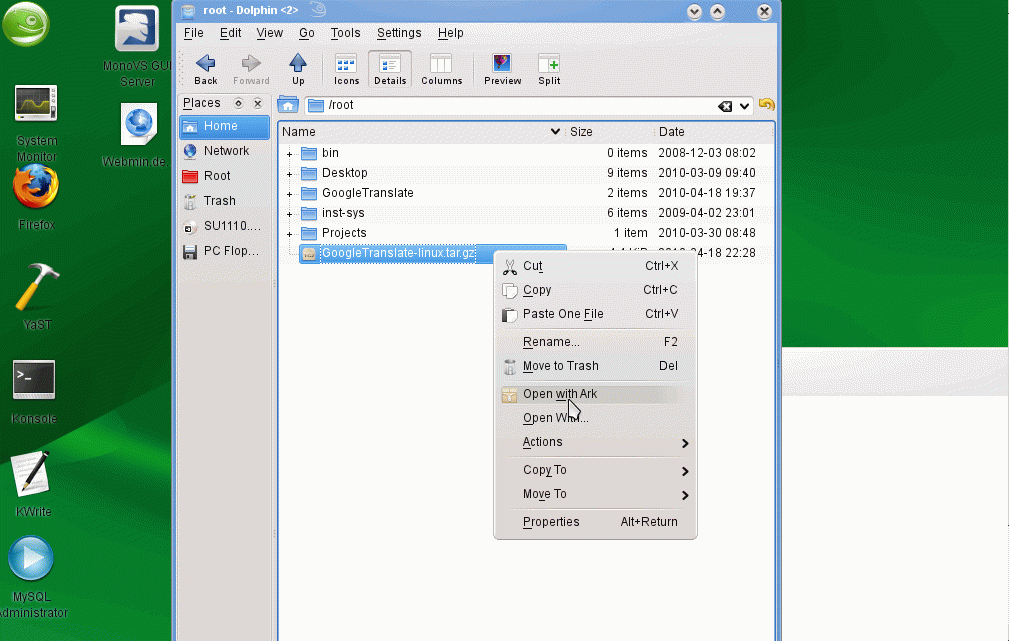This screenshot has width=1009, height=641.
Task: Open MonoVS GUI Server icon
Action: coord(137,47)
